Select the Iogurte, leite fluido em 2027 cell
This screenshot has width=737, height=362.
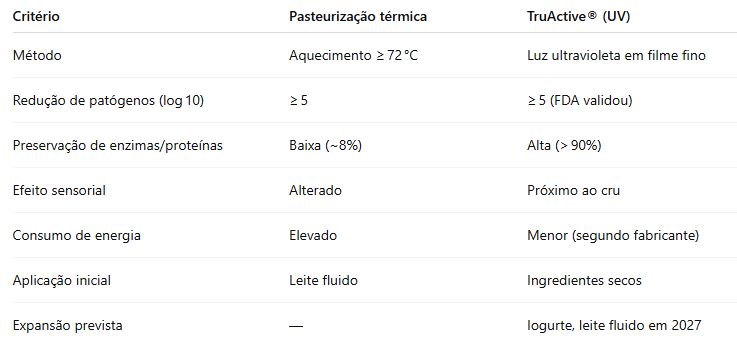point(614,325)
